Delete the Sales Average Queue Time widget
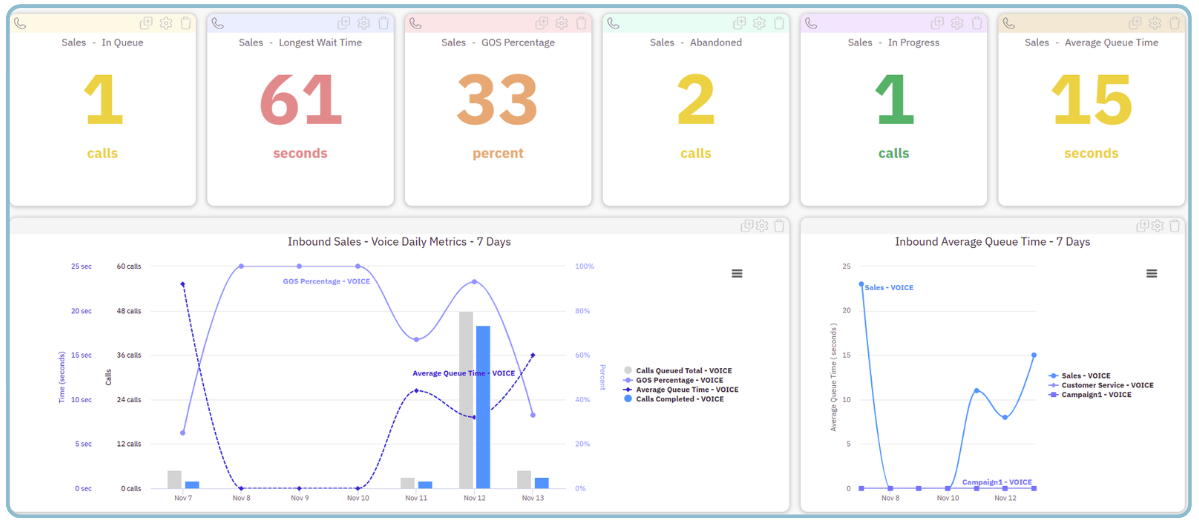 (x=1174, y=23)
